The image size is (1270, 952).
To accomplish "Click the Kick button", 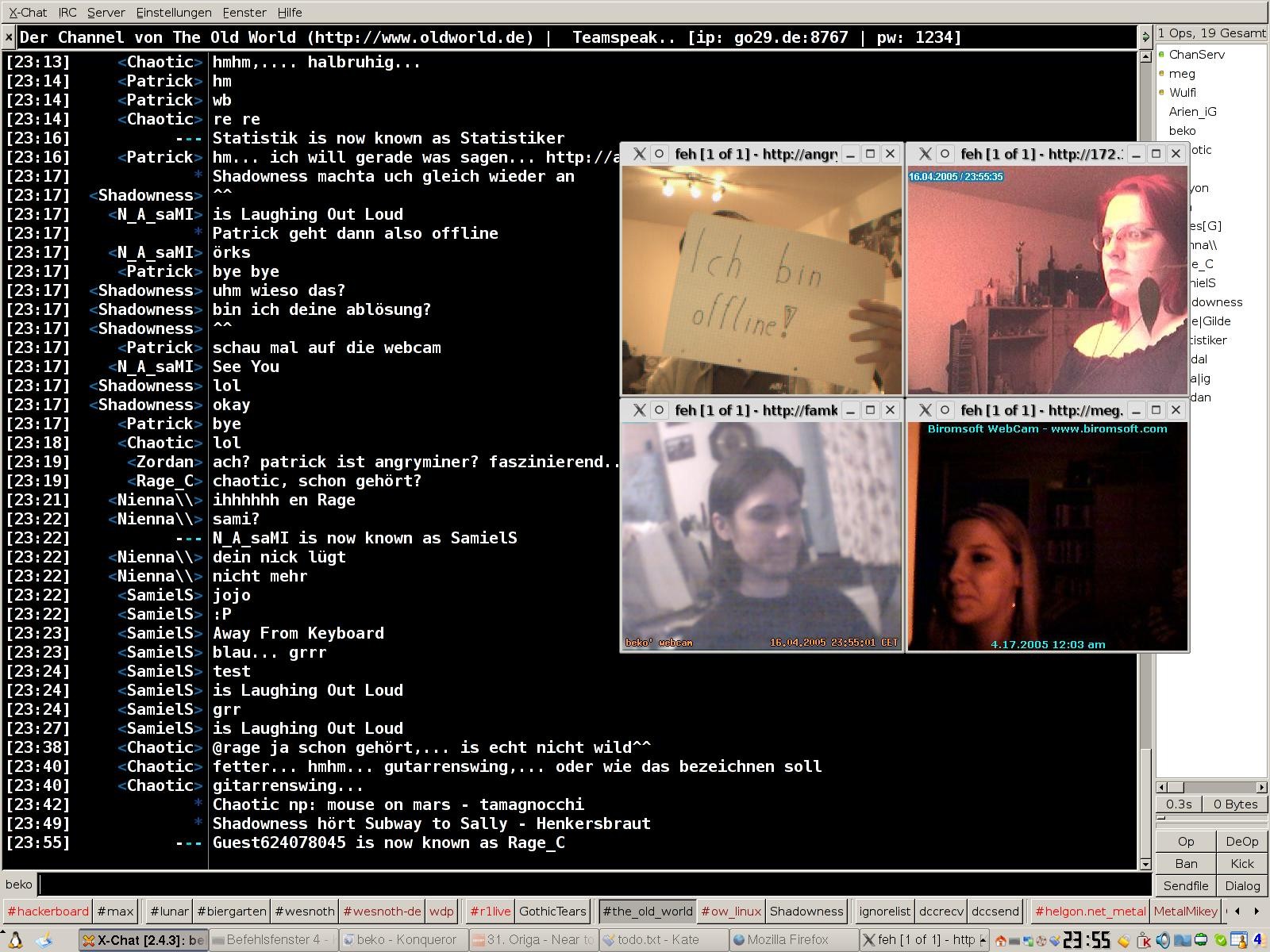I will point(1242,864).
